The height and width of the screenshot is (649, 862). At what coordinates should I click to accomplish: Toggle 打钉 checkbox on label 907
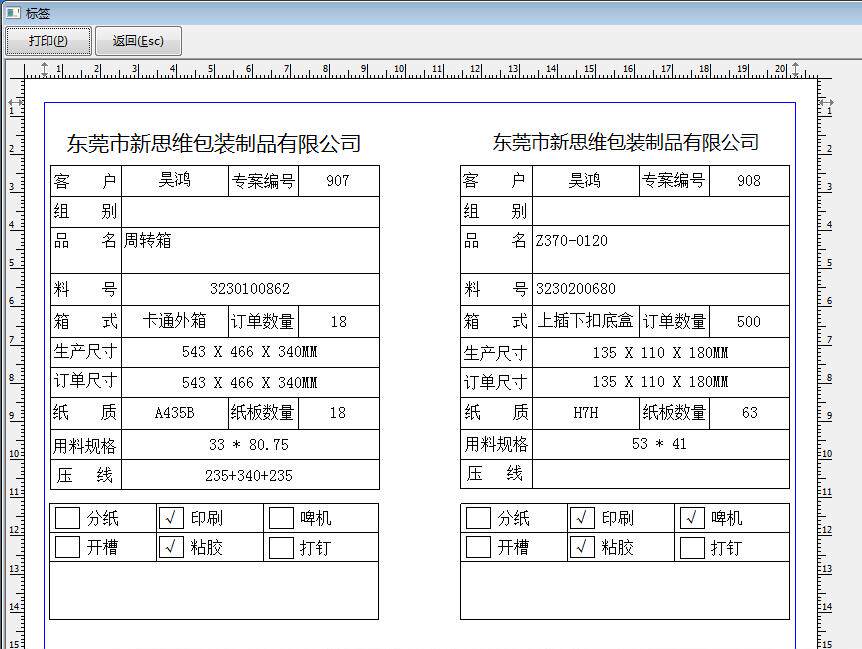[281, 547]
